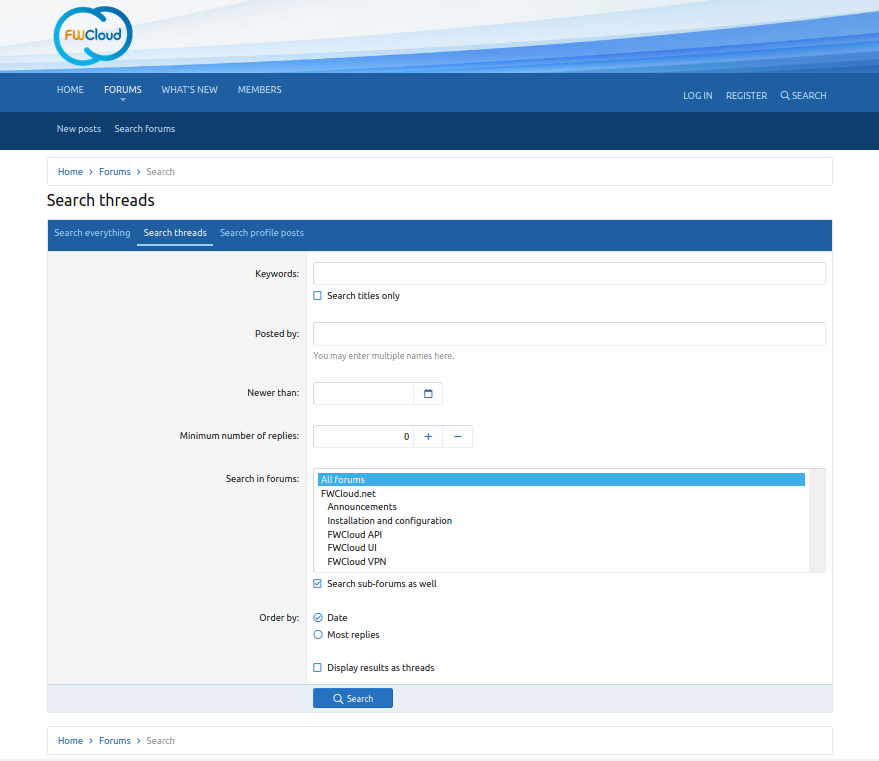Select Installation and configuration forum
879x761 pixels.
561,521
